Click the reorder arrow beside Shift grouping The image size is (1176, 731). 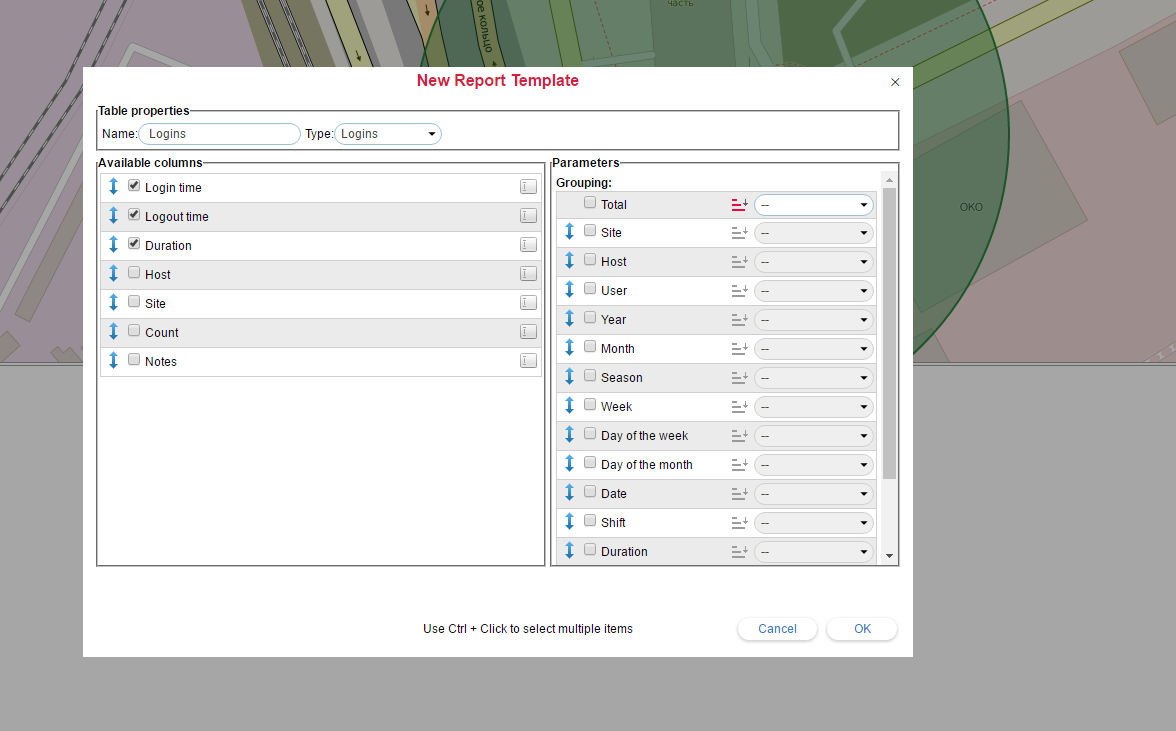pyautogui.click(x=569, y=522)
